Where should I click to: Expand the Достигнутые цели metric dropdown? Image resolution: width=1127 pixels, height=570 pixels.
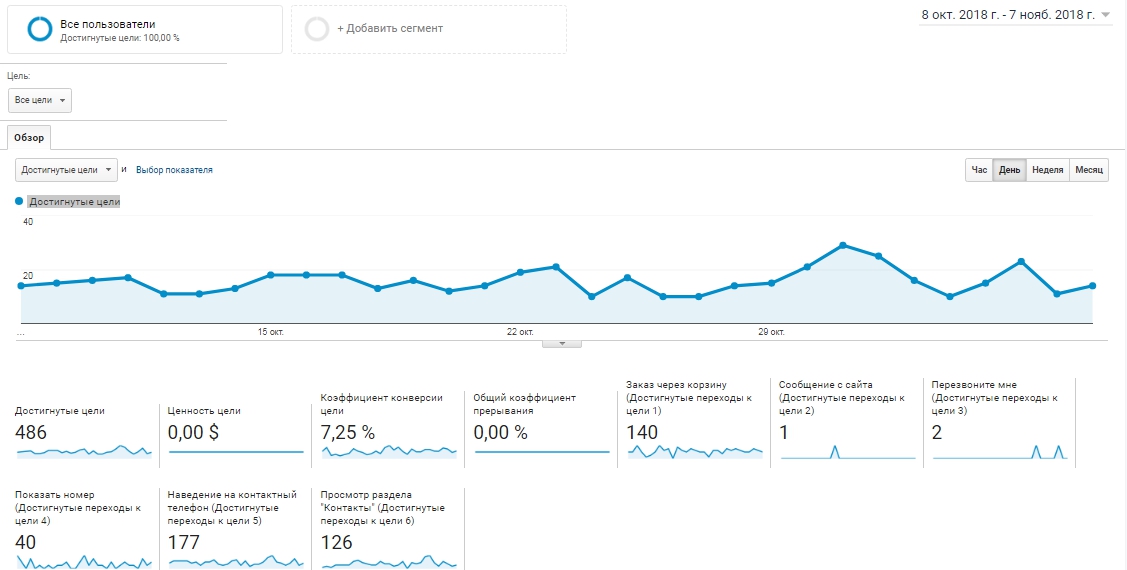(66, 170)
